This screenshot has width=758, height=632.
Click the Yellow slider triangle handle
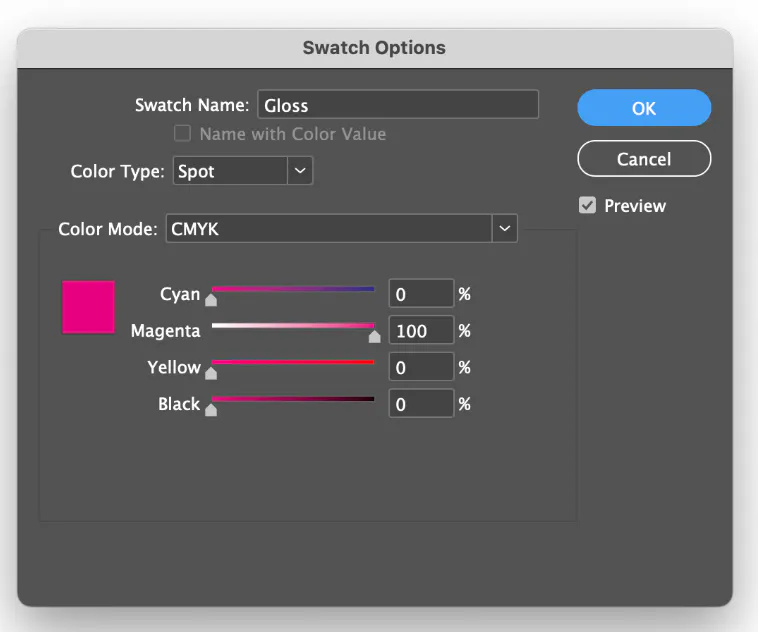coord(210,373)
